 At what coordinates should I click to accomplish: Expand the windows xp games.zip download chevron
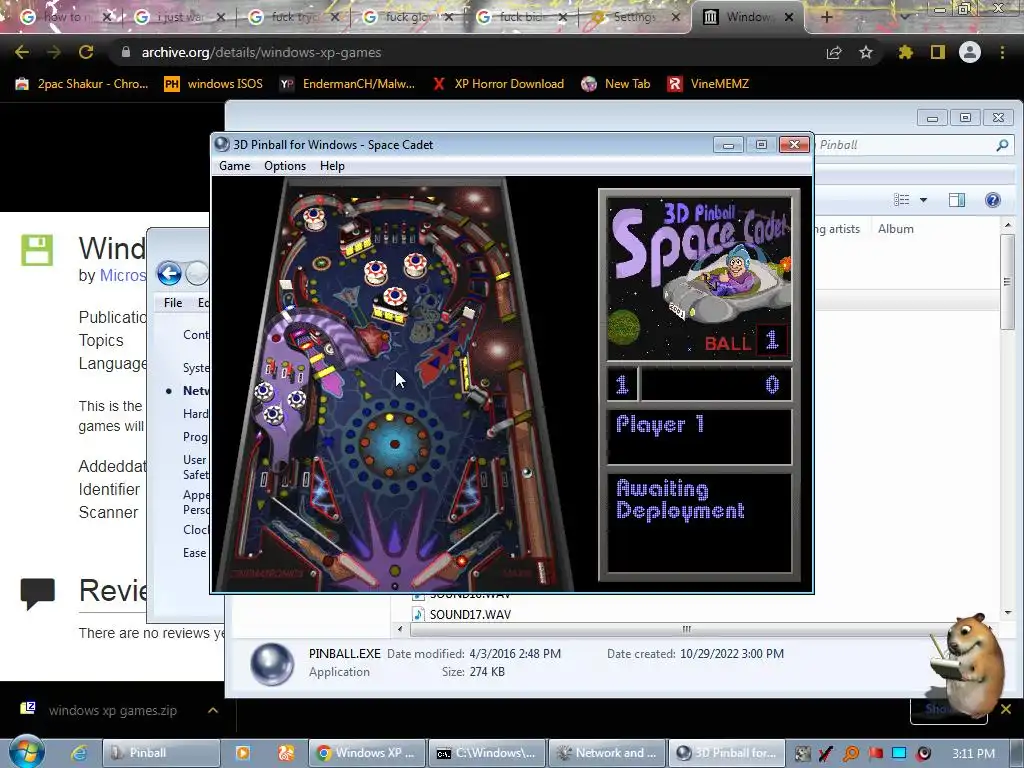click(x=213, y=710)
